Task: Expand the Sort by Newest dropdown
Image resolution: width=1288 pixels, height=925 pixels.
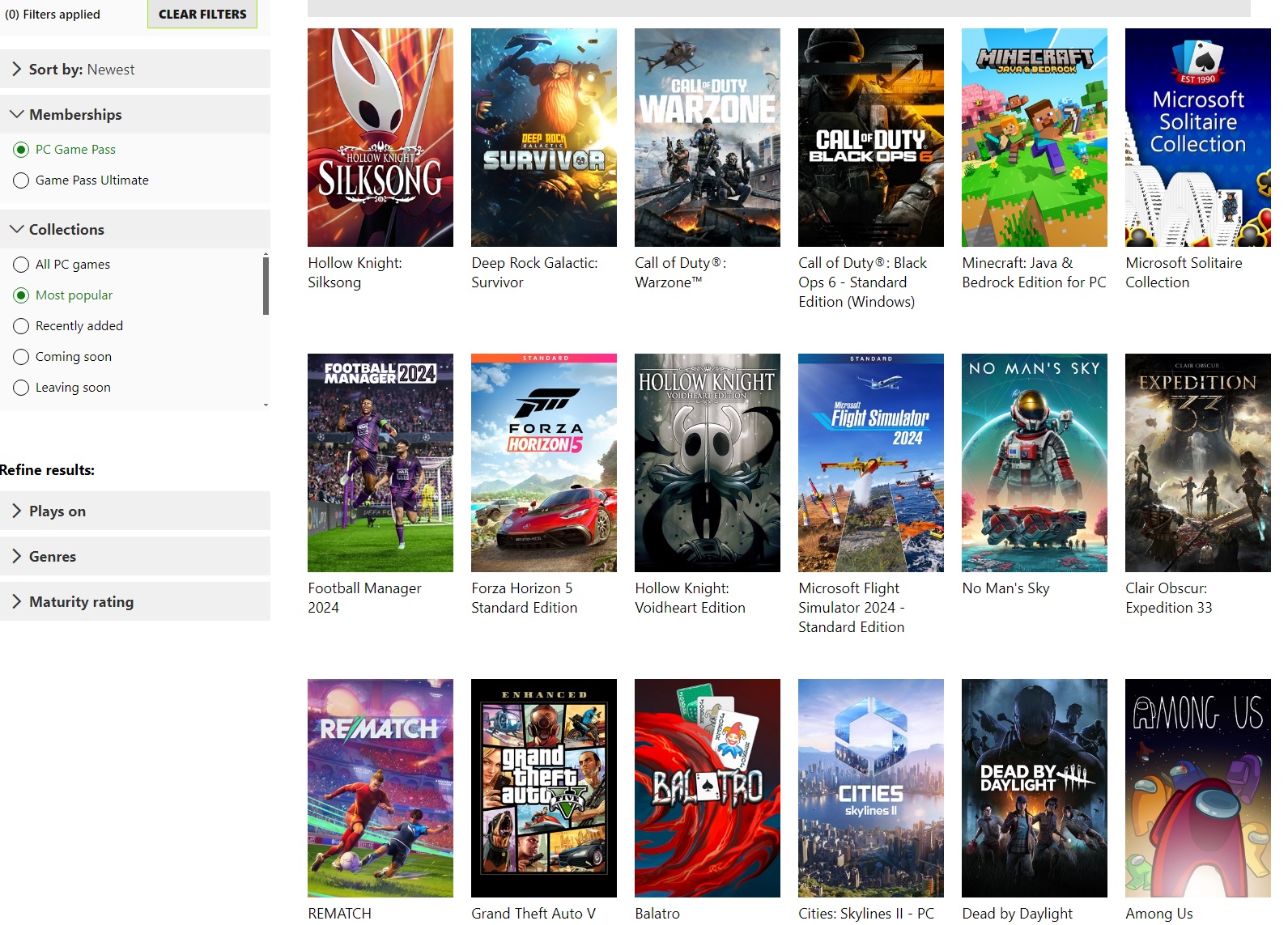Action: click(135, 69)
